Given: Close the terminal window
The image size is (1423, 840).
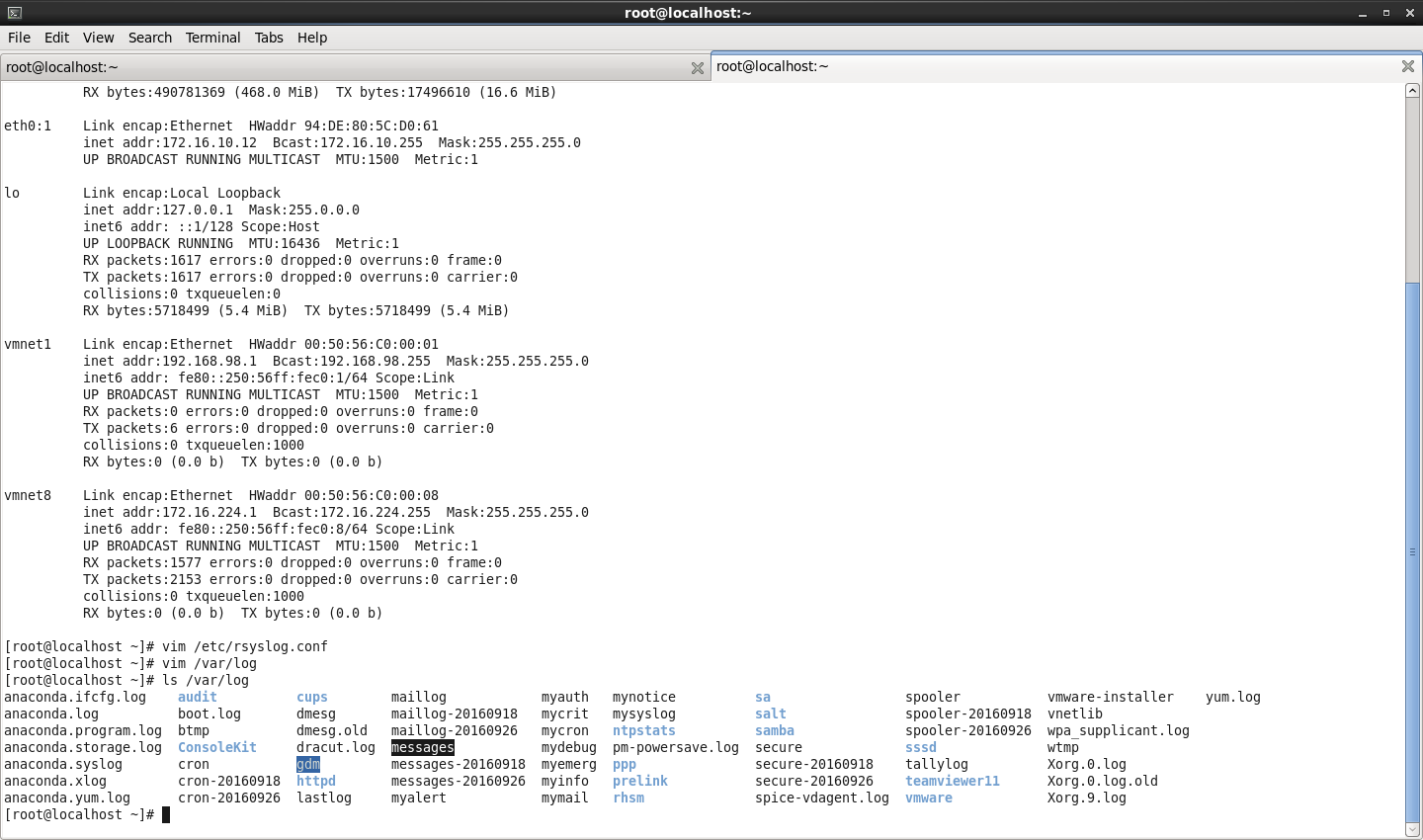Looking at the screenshot, I should (x=1410, y=13).
